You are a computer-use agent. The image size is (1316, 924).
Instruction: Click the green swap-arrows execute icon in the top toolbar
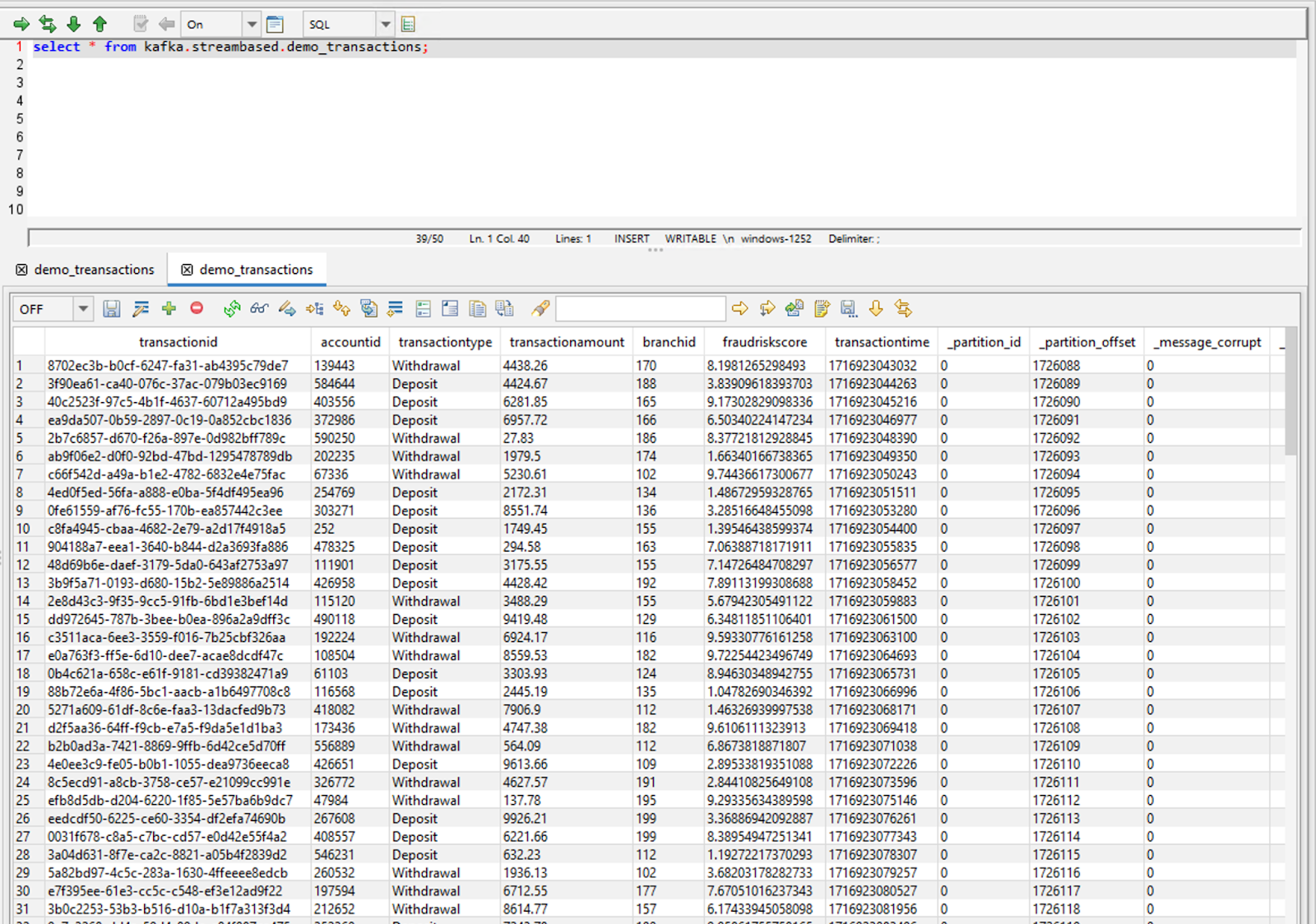[x=48, y=24]
